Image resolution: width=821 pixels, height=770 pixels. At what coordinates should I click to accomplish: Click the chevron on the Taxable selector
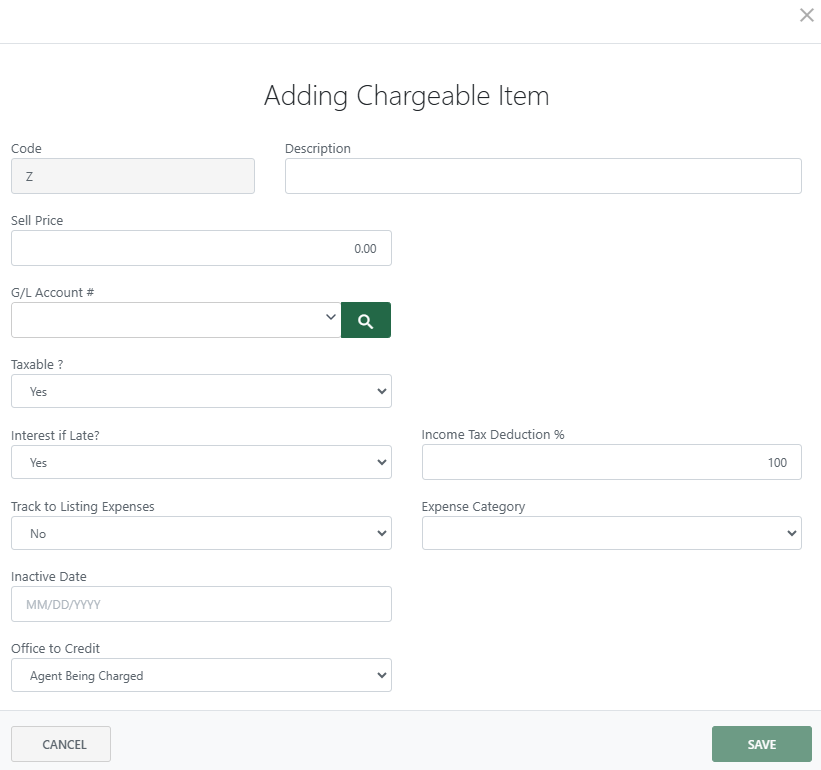click(x=381, y=391)
